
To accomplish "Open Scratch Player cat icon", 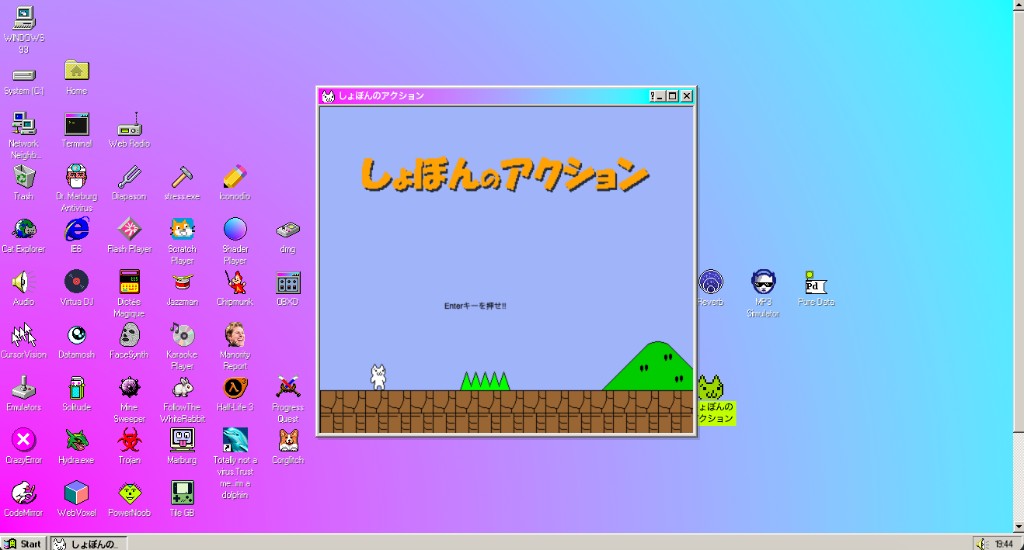I will [x=182, y=229].
